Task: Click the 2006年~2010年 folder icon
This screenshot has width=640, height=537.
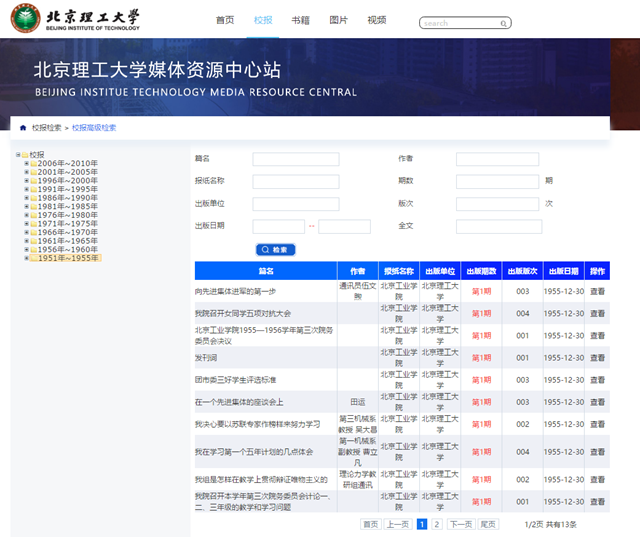Action: [x=33, y=163]
